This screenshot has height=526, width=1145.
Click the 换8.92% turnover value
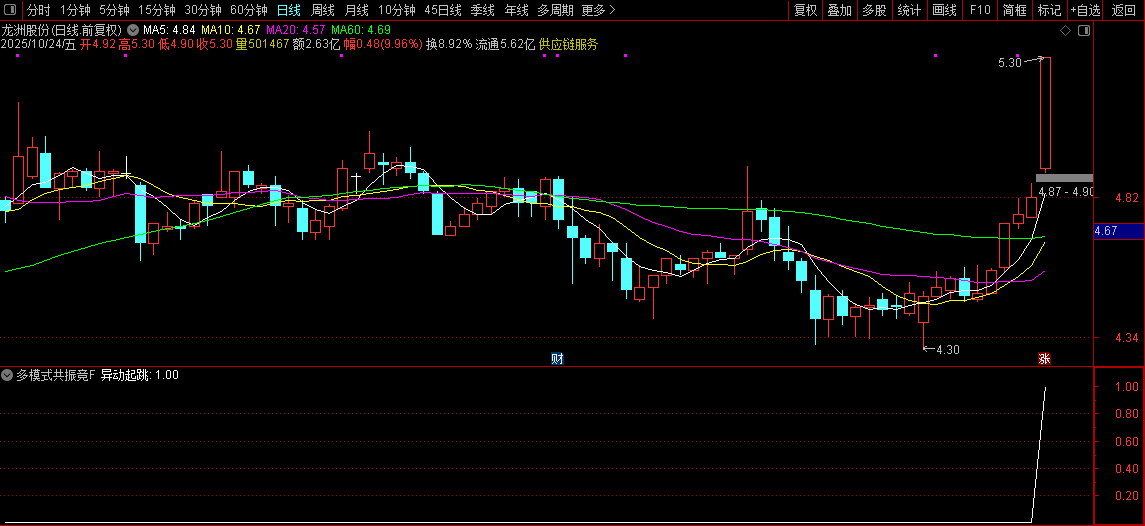click(x=449, y=45)
